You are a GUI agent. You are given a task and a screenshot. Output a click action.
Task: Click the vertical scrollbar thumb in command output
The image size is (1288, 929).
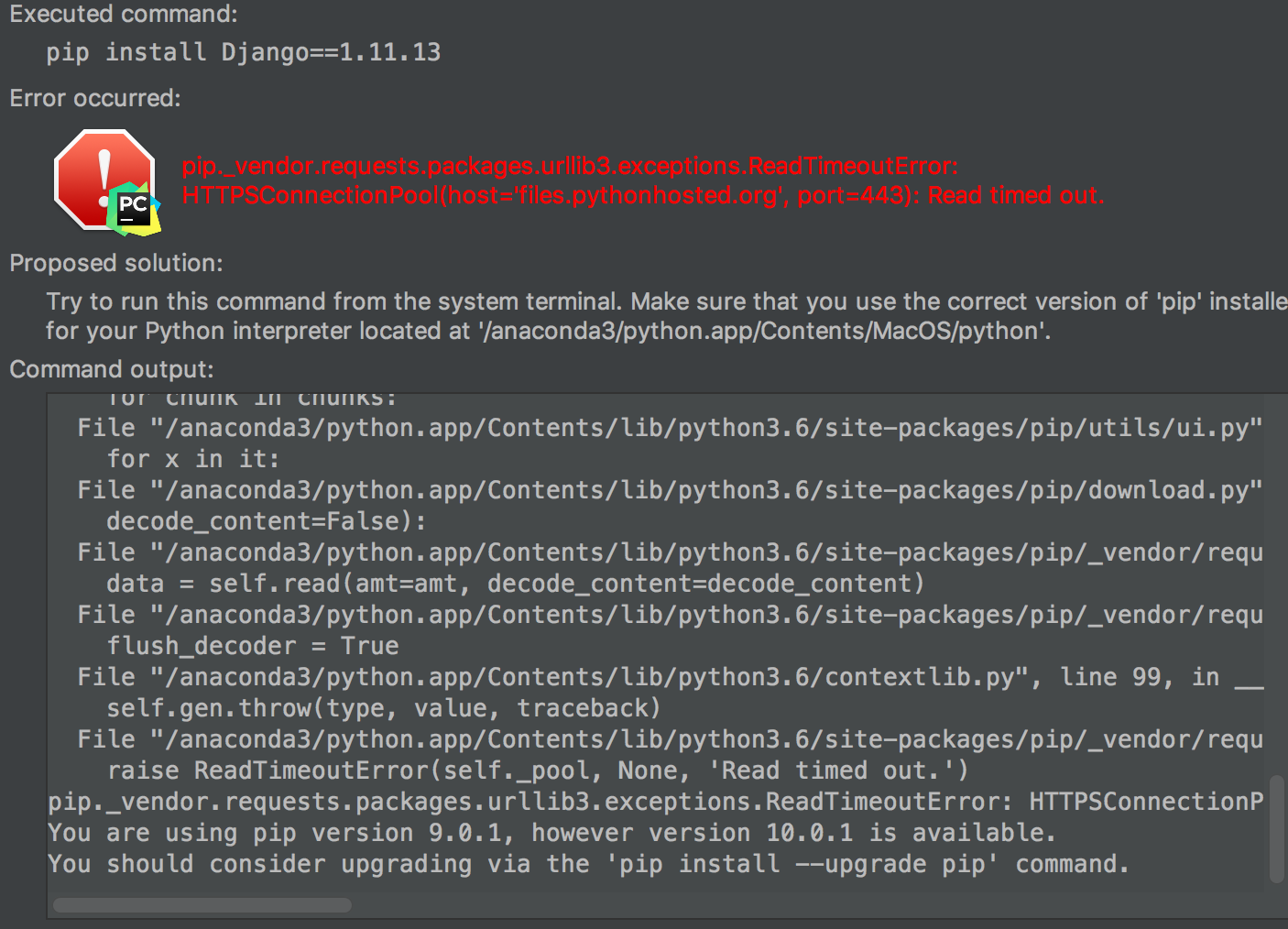pyautogui.click(x=1277, y=829)
